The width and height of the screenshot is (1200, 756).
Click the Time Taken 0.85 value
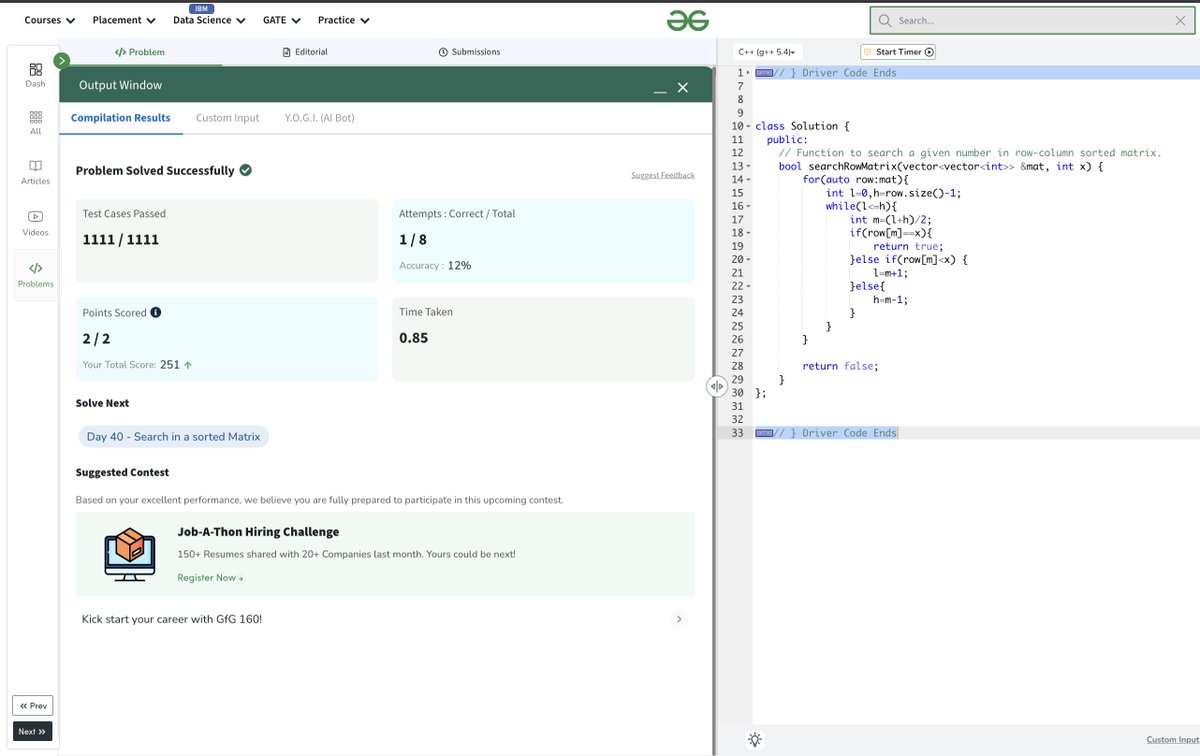(413, 338)
